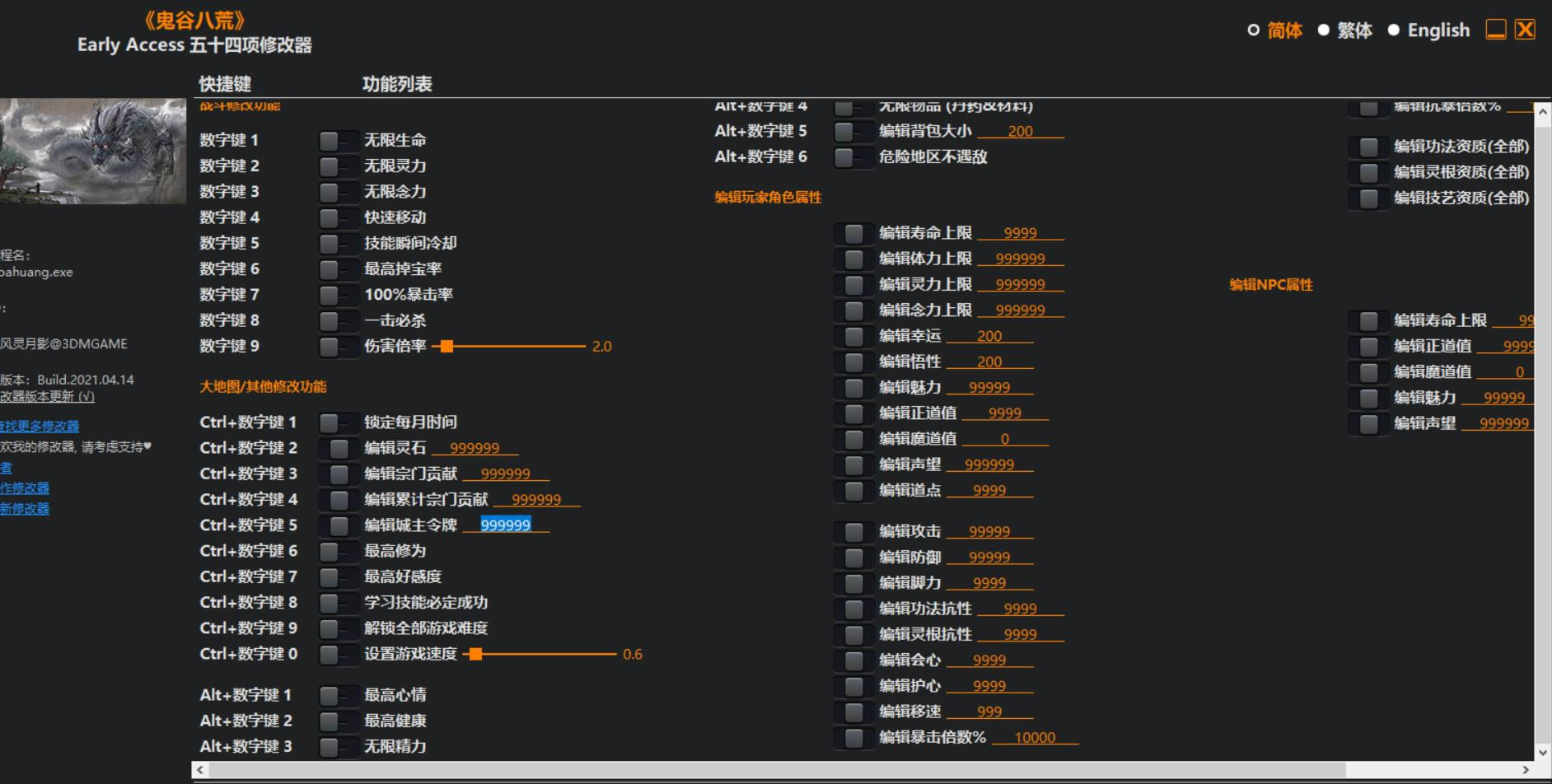Click the 编辑暴击倍数% value field
Viewport: 1552px width, 784px height.
point(1035,738)
